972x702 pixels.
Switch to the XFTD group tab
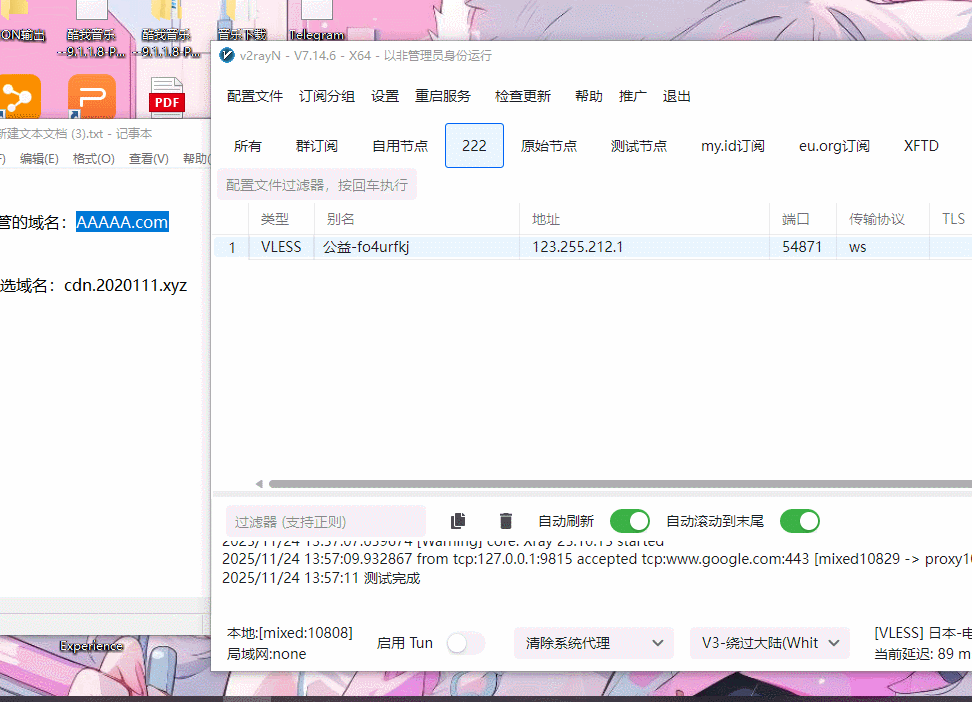(921, 146)
